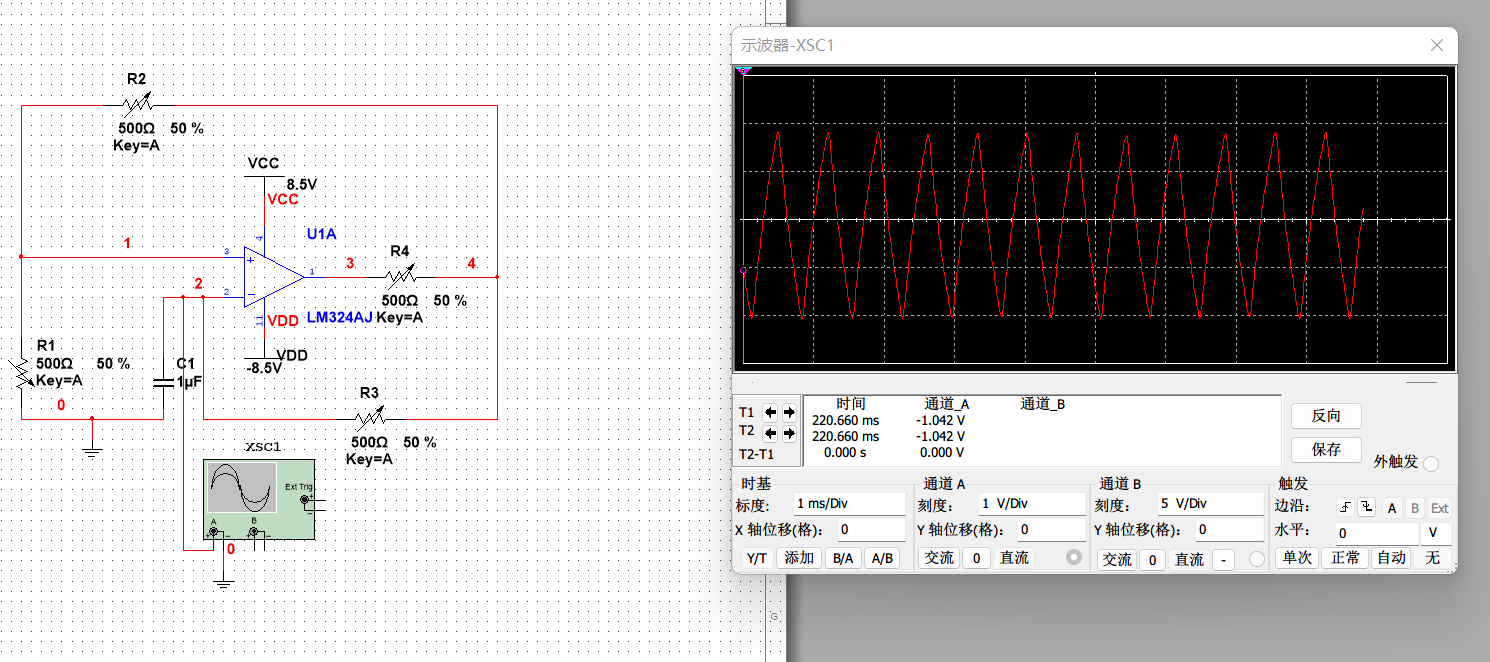The width and height of the screenshot is (1490, 662).
Task: Select A/B display mode
Action: point(881,558)
